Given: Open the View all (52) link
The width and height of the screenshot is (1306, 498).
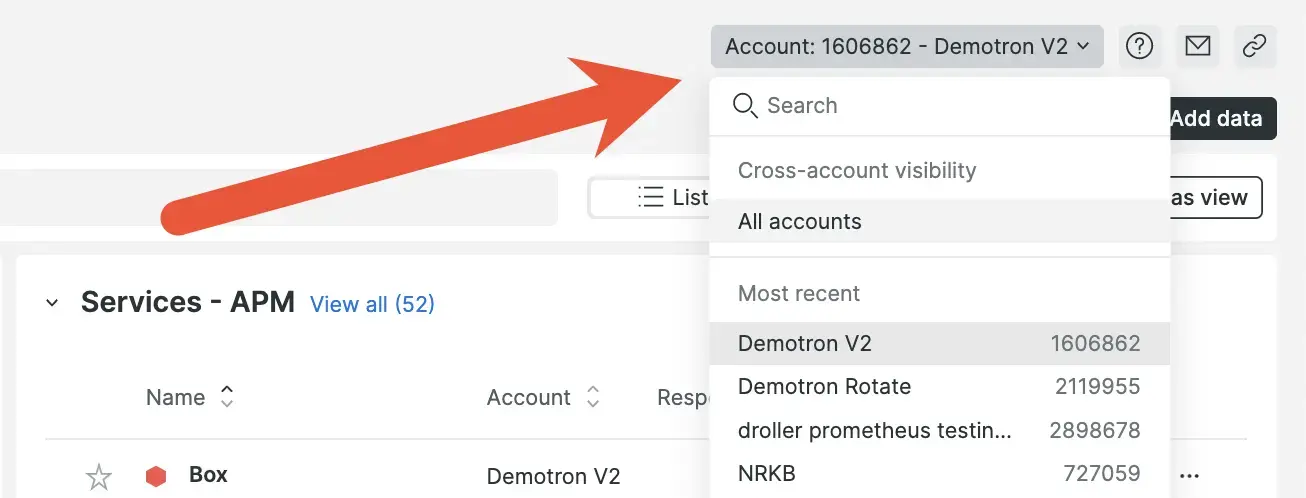Looking at the screenshot, I should tap(372, 304).
